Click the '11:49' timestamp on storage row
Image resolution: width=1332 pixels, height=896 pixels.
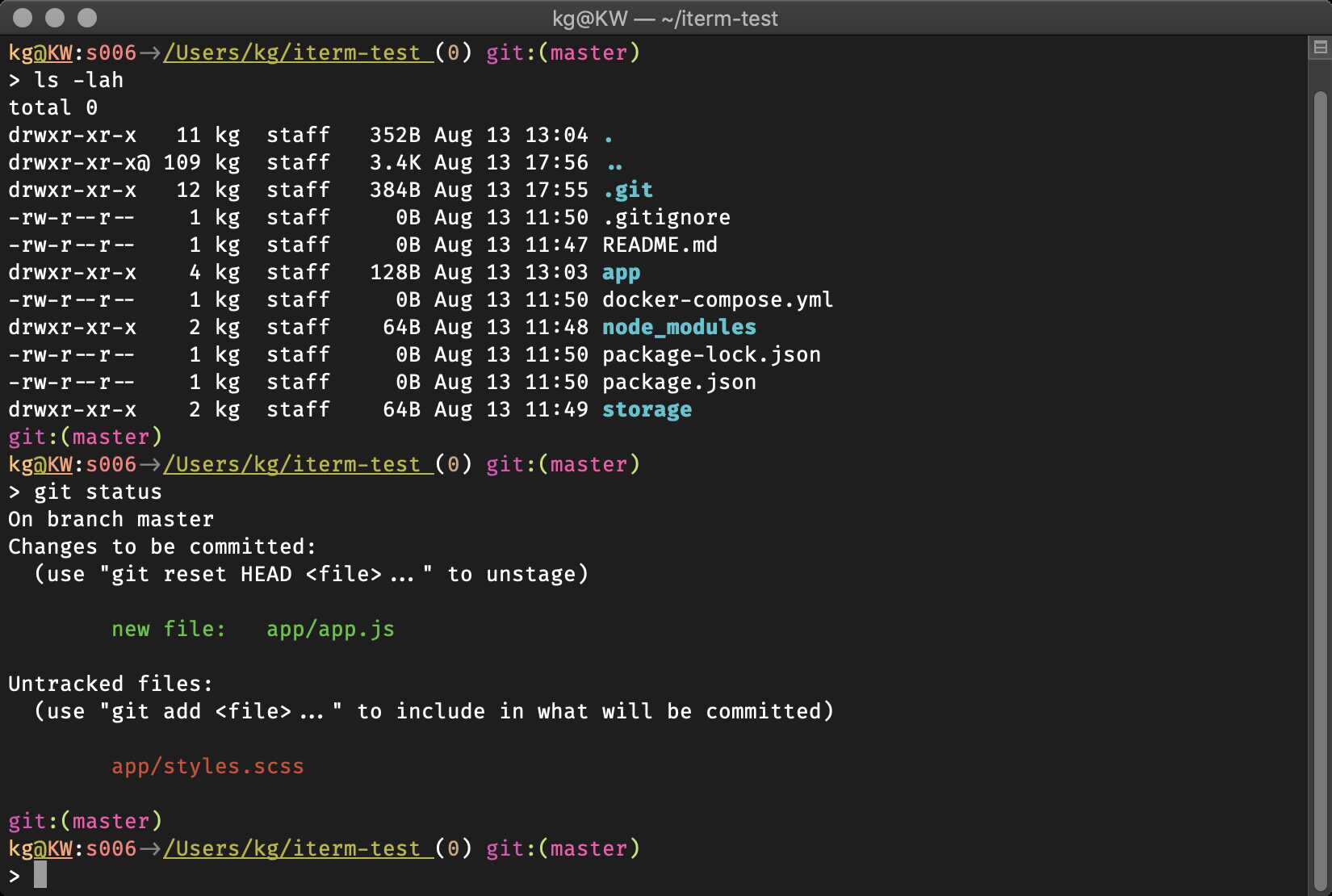coord(557,409)
